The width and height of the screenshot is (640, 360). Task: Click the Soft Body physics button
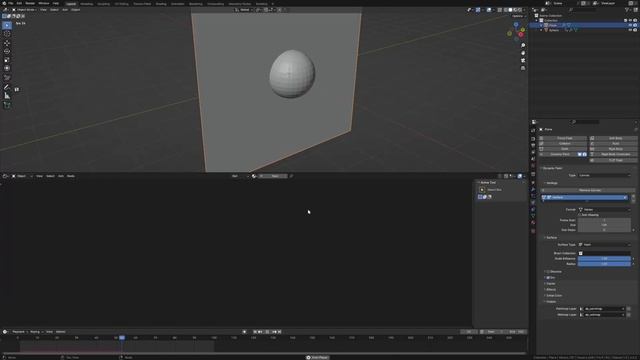(x=613, y=138)
